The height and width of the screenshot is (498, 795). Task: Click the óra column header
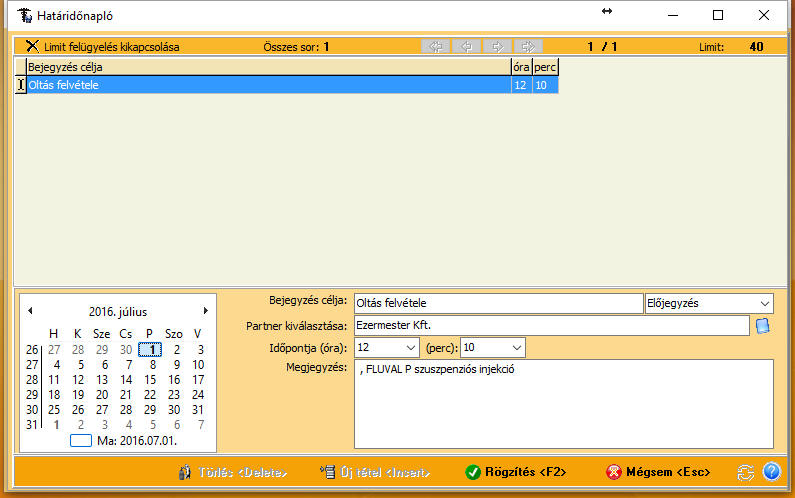coord(521,67)
